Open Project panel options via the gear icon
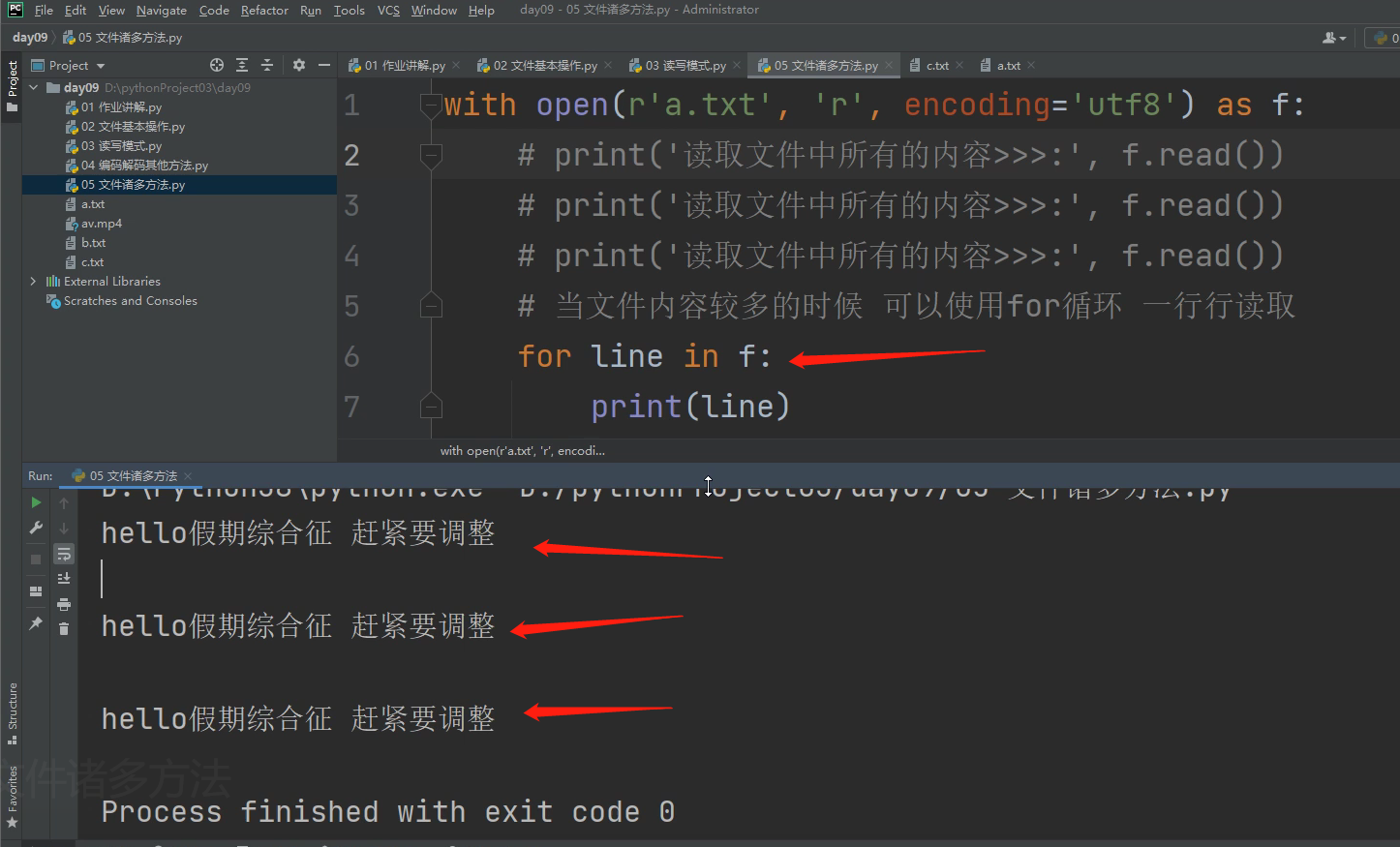 299,65
